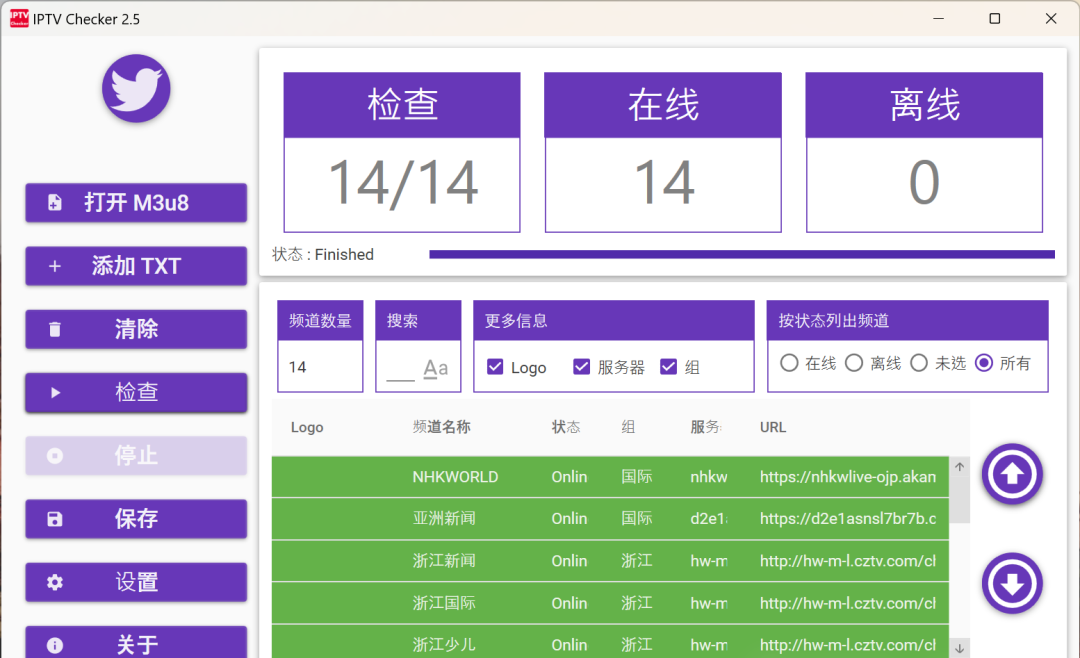Click the 组 column header
1080x658 pixels.
point(628,427)
